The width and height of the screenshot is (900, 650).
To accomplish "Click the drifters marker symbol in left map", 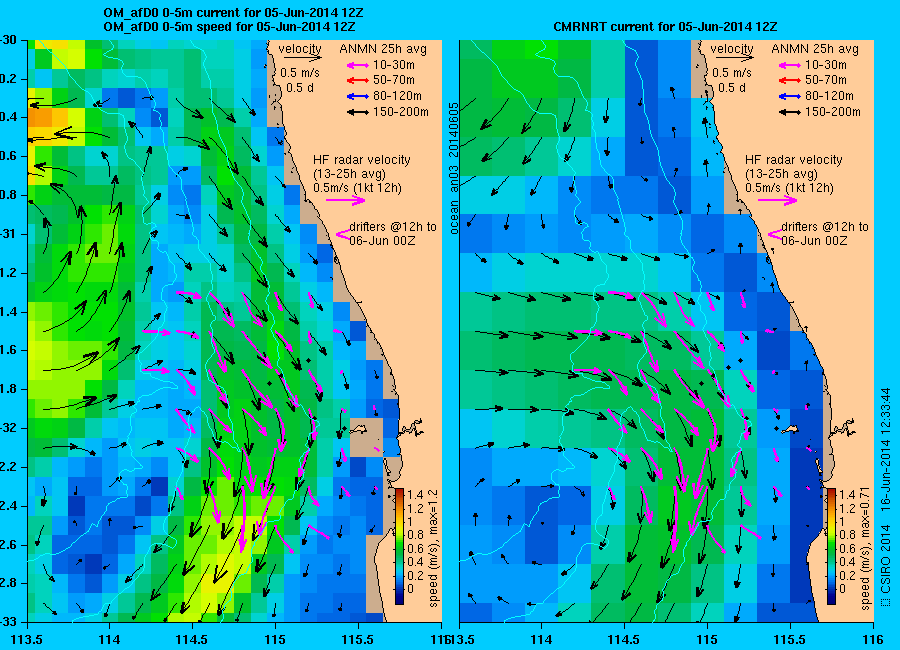I will tap(343, 234).
